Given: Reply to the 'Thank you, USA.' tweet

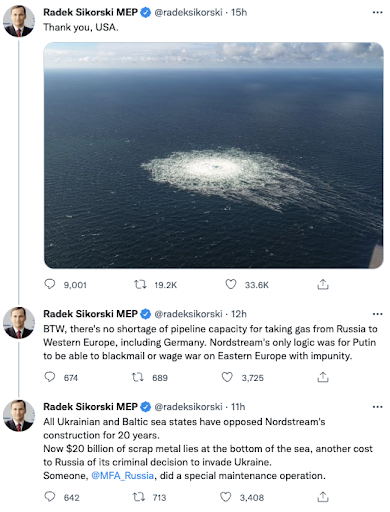Looking at the screenshot, I should pos(50,284).
